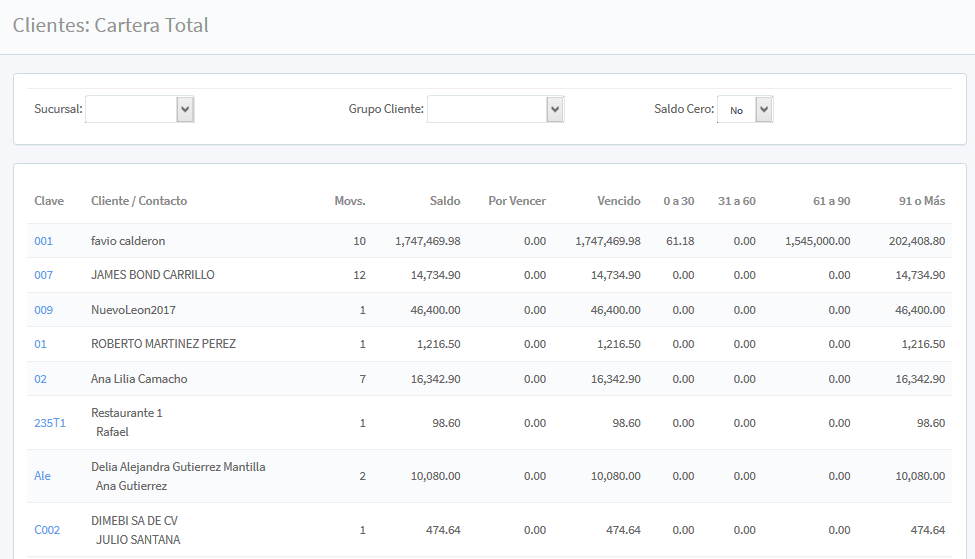Click the Clave column header
Image resolution: width=975 pixels, height=559 pixels.
pyautogui.click(x=49, y=201)
